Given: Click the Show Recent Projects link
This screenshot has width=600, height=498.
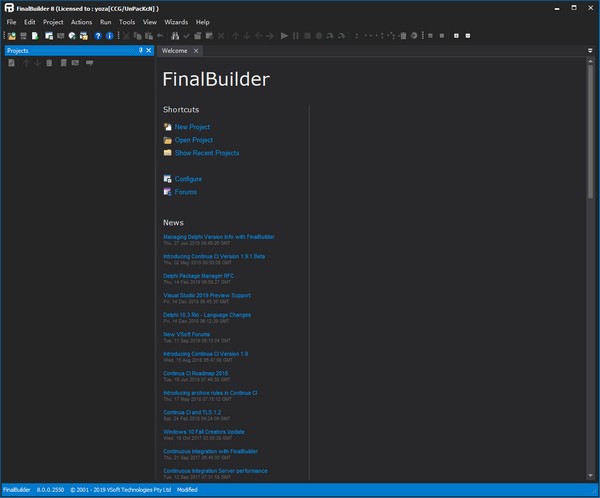Looking at the screenshot, I should point(207,153).
